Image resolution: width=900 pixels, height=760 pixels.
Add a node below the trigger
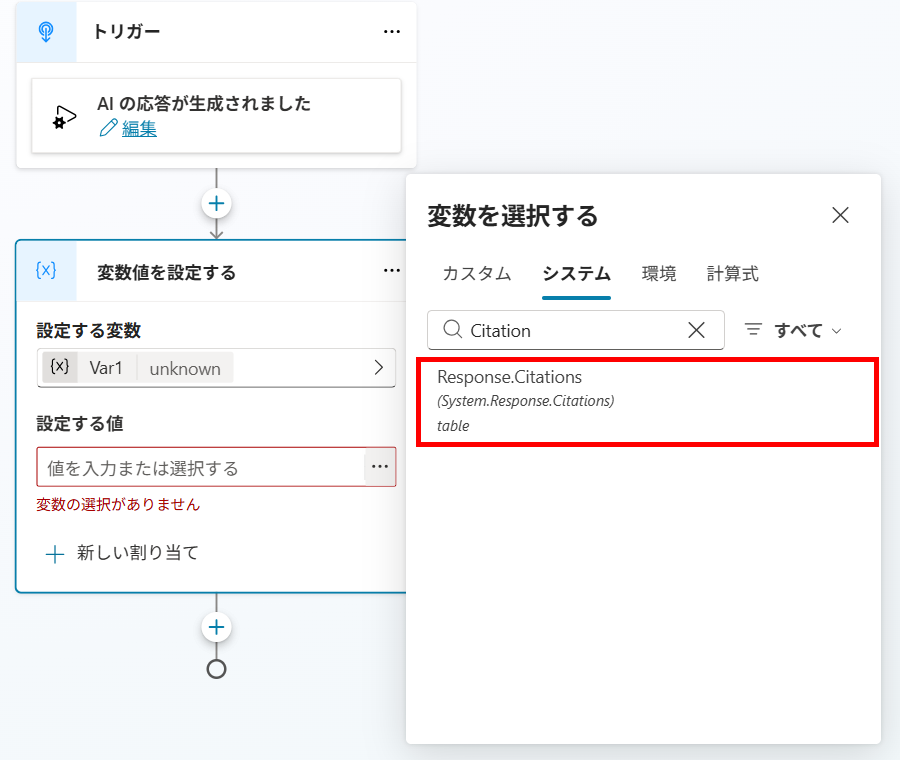point(216,203)
